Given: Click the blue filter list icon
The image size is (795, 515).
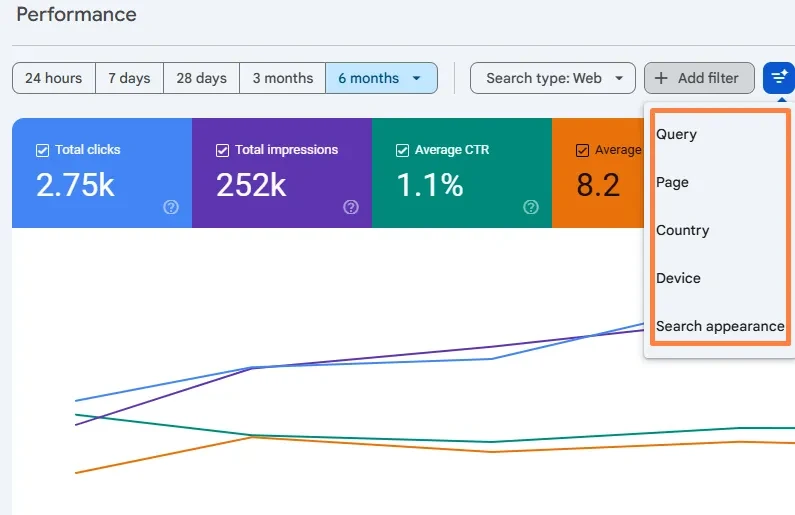Looking at the screenshot, I should [778, 78].
